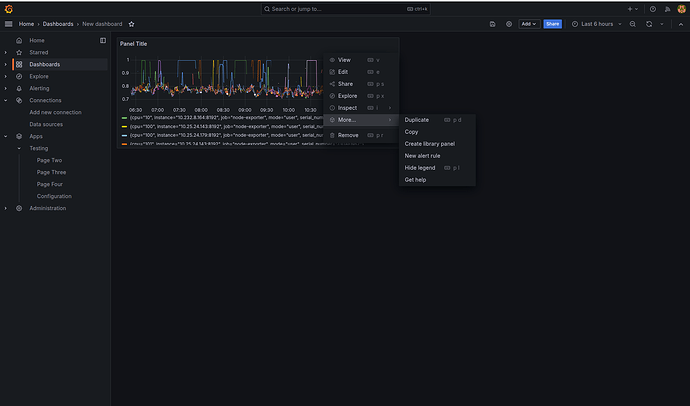Click the Panel Title header
This screenshot has height=406, width=690.
click(133, 44)
